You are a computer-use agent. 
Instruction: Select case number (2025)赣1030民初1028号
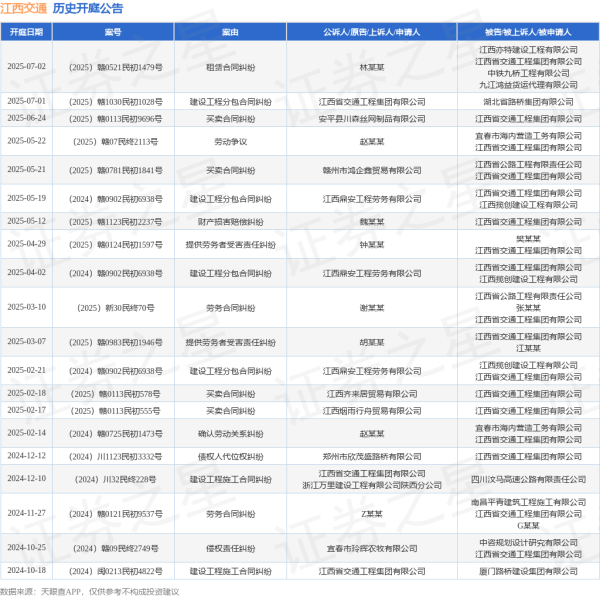point(116,102)
